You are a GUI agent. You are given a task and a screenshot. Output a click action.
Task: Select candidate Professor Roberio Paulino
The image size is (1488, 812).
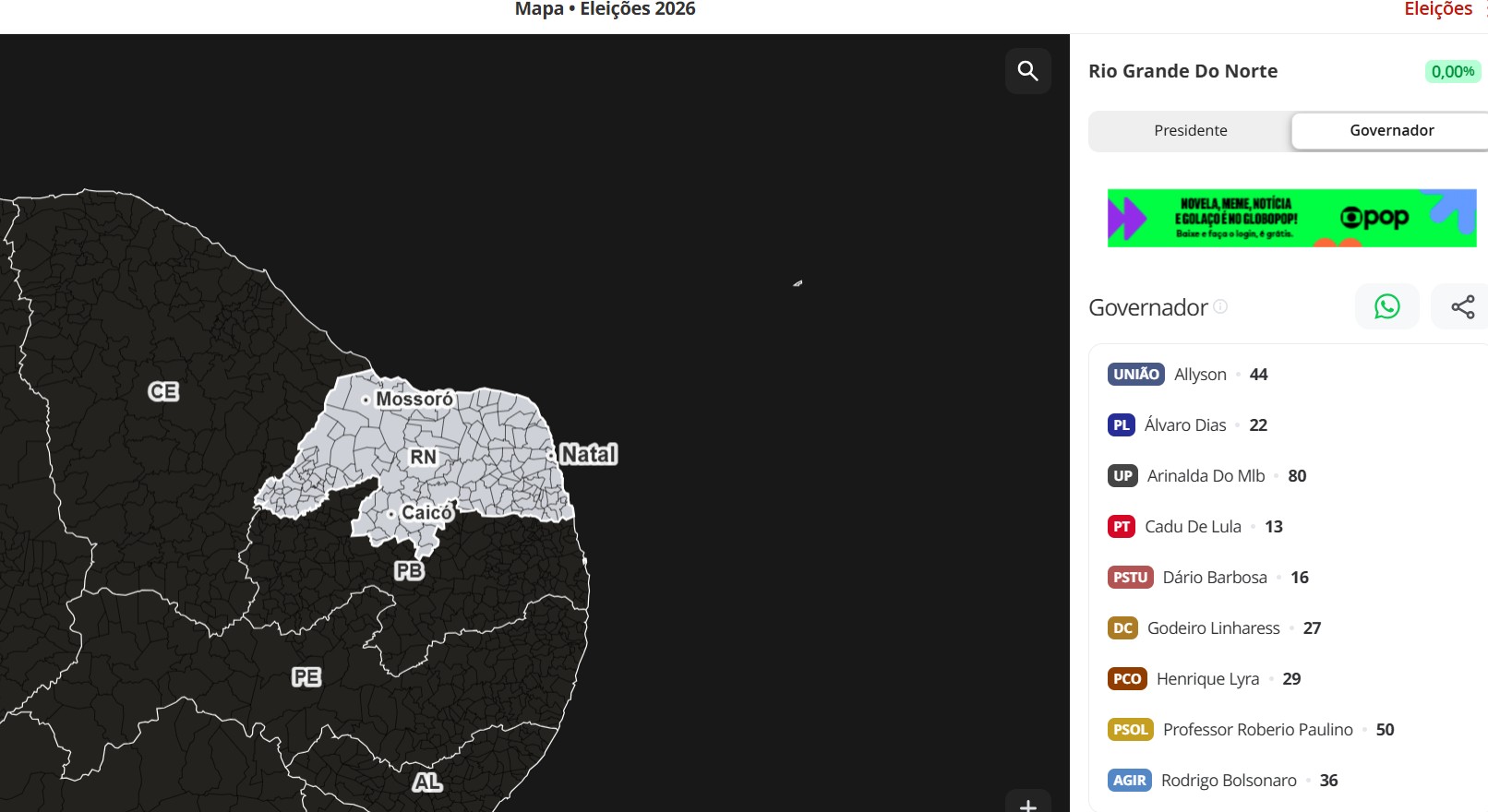tap(1257, 729)
